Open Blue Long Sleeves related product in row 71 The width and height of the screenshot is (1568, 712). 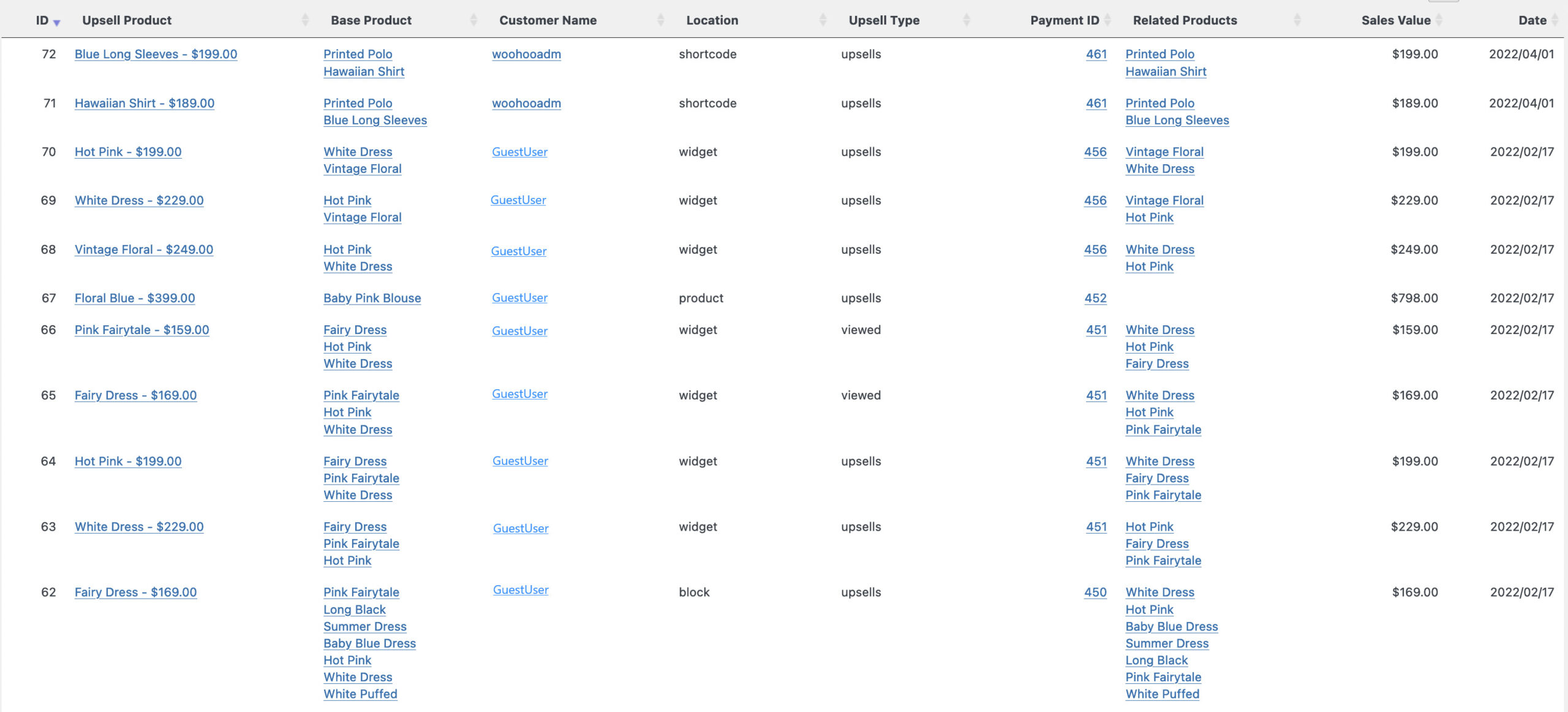(x=1177, y=120)
